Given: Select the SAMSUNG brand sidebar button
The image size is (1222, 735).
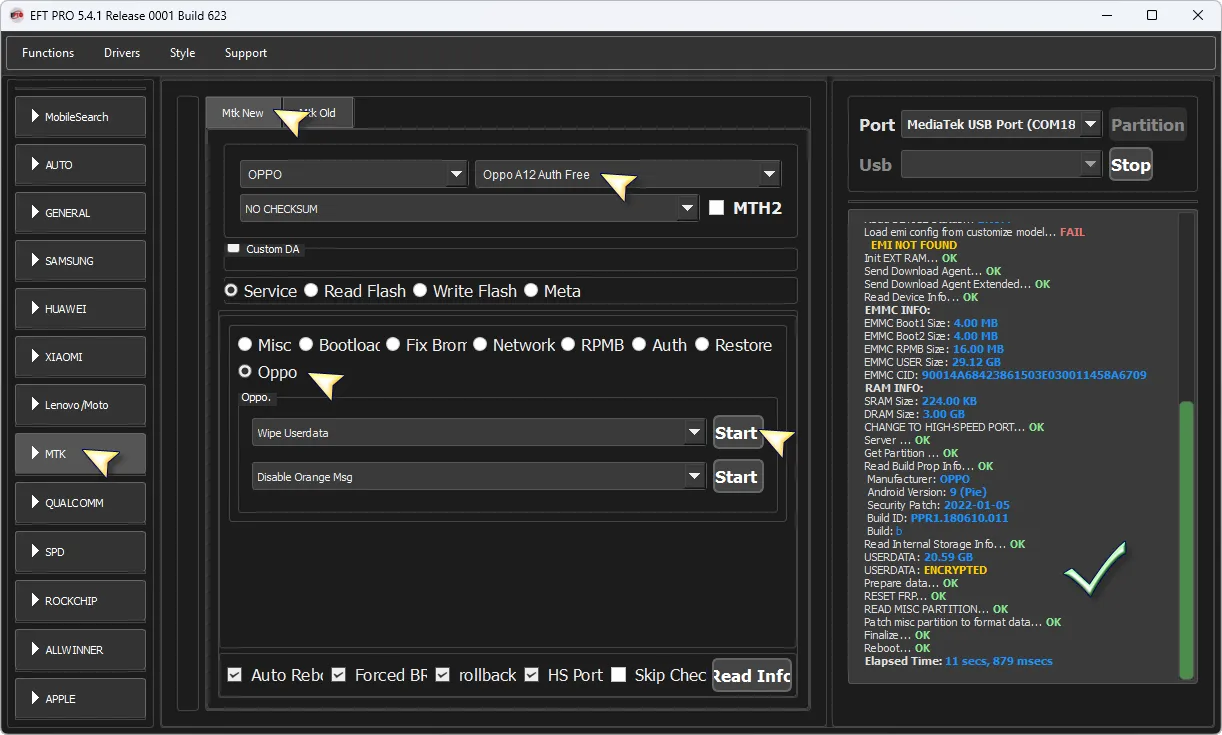Looking at the screenshot, I should (80, 261).
